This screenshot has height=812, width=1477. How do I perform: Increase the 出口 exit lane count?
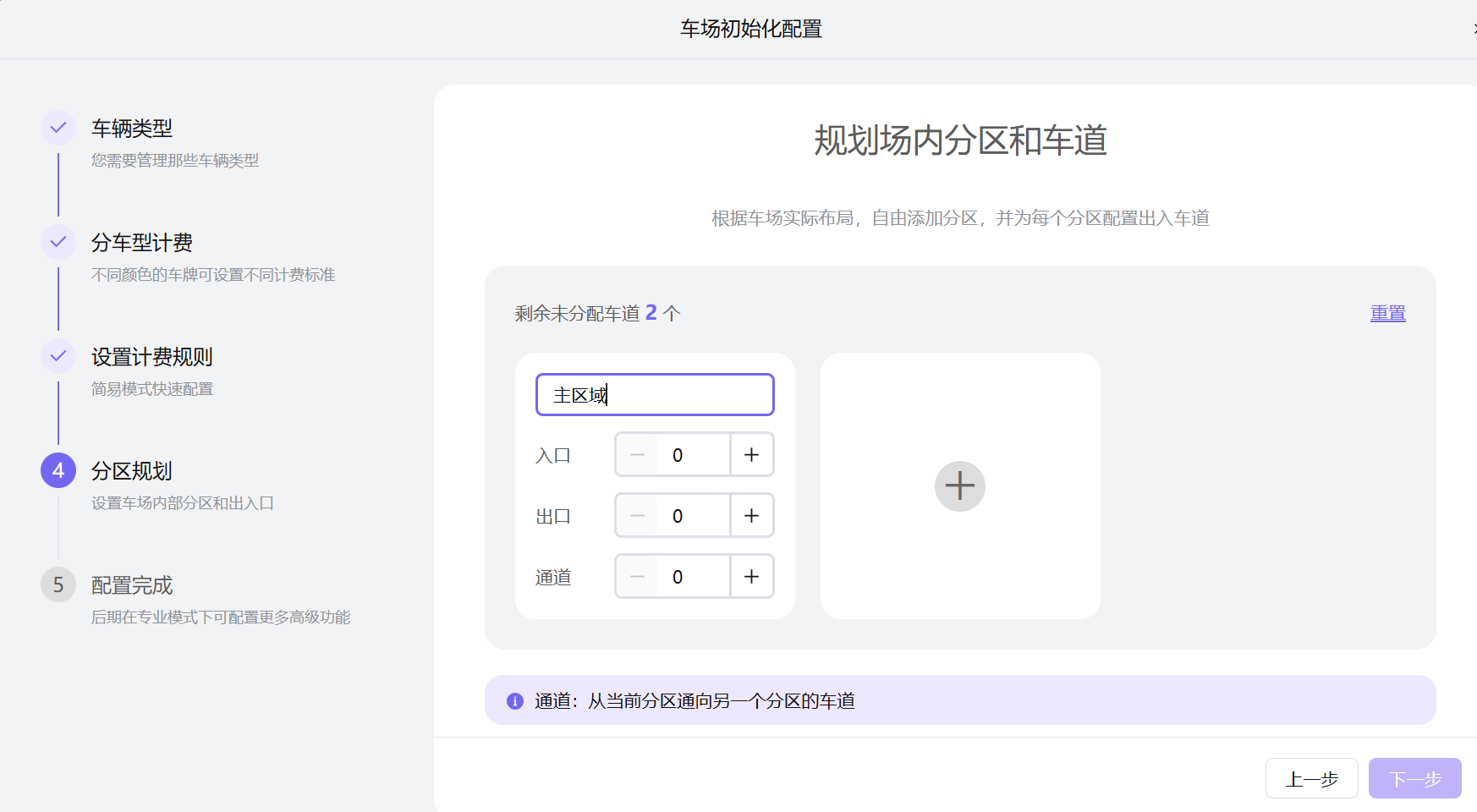(751, 515)
